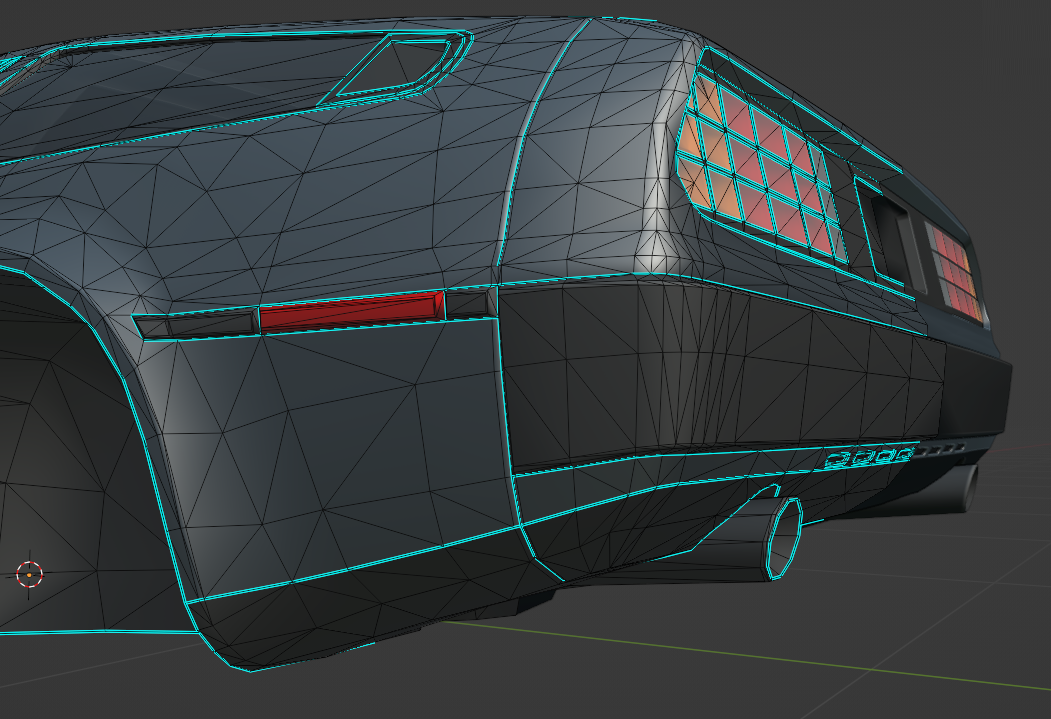Click the small right taillight grid
The width and height of the screenshot is (1051, 719).
pos(956,273)
